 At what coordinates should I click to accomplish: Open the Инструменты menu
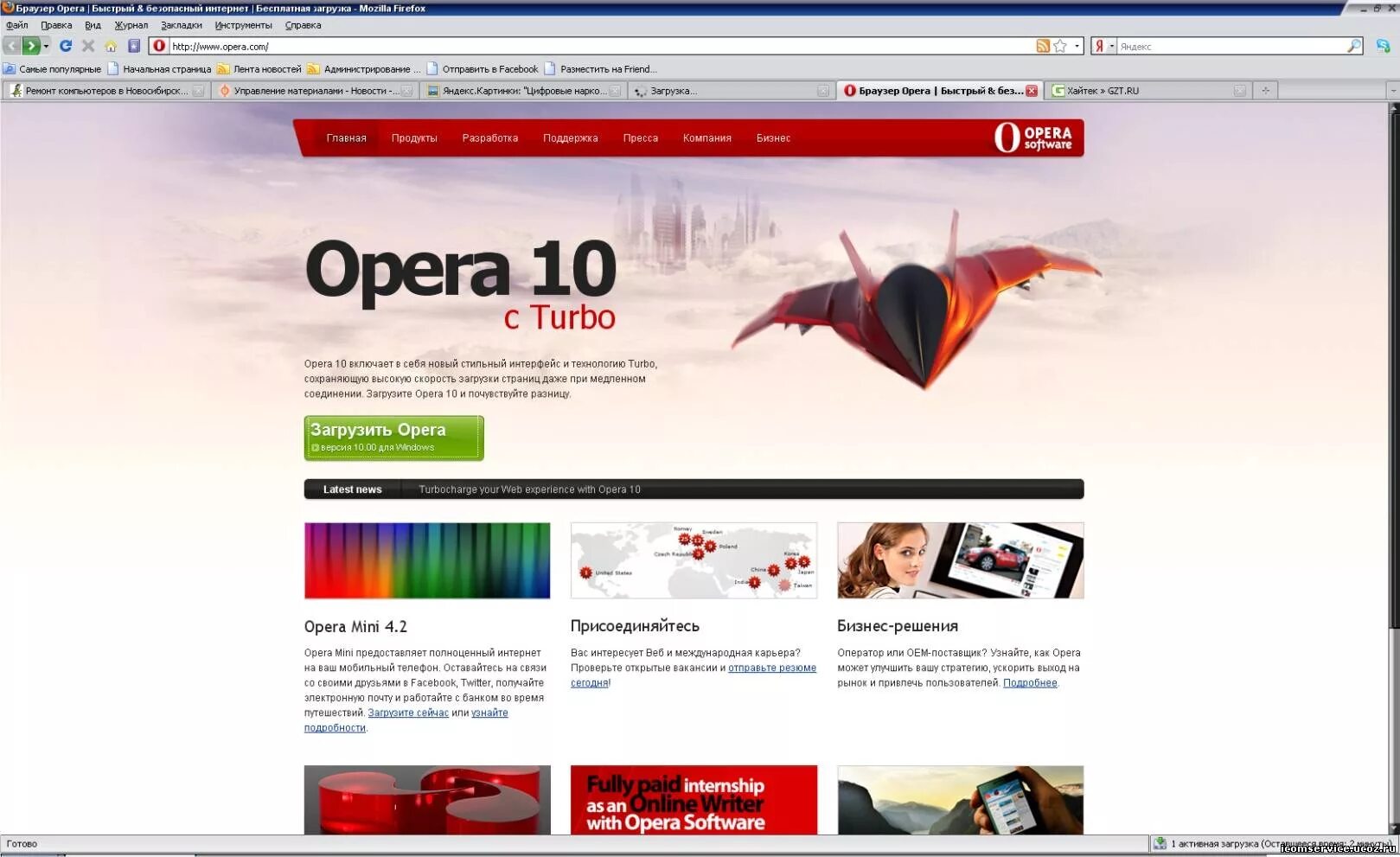(x=243, y=25)
